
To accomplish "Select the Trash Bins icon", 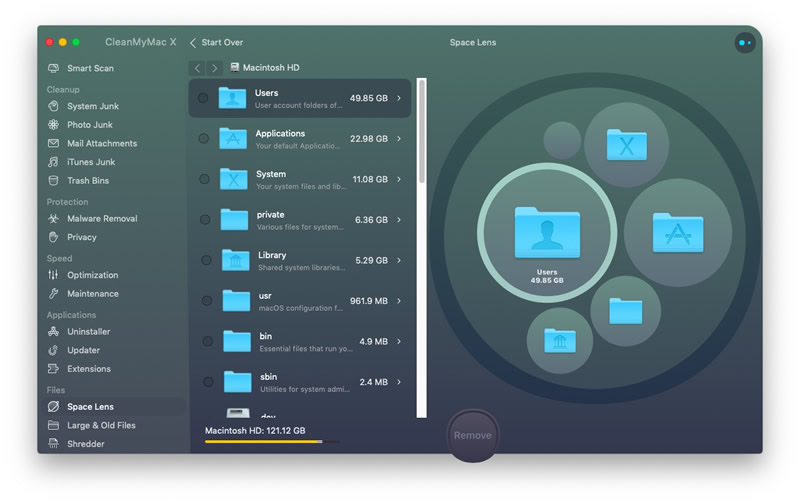I will click(53, 181).
